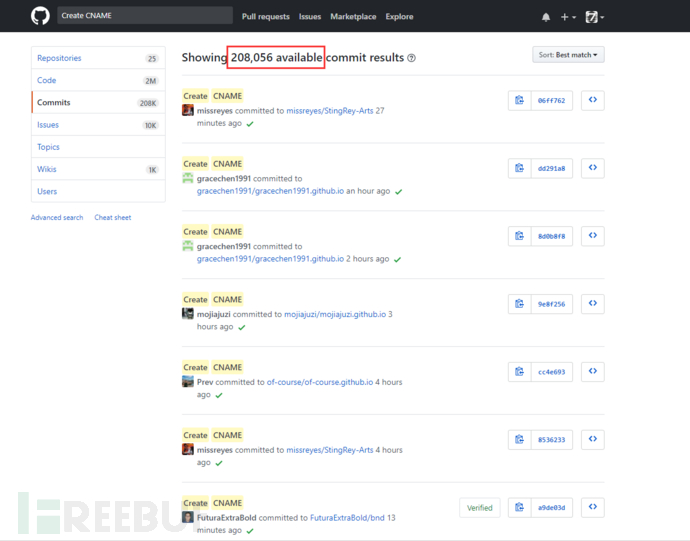690x541 pixels.
Task: Browse repository at commit 9e8f256 code icon
Action: (593, 303)
